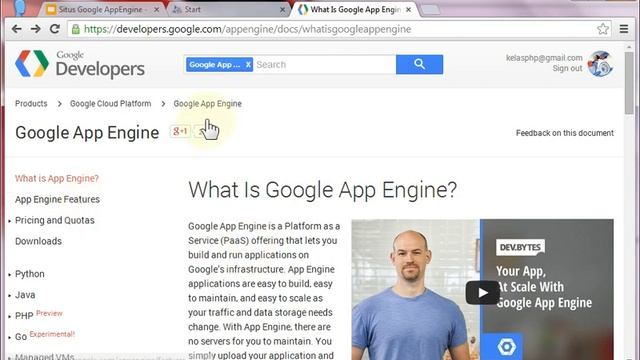Open the Downloads sidebar link
Viewport: 640px width, 360px height.
point(38,241)
